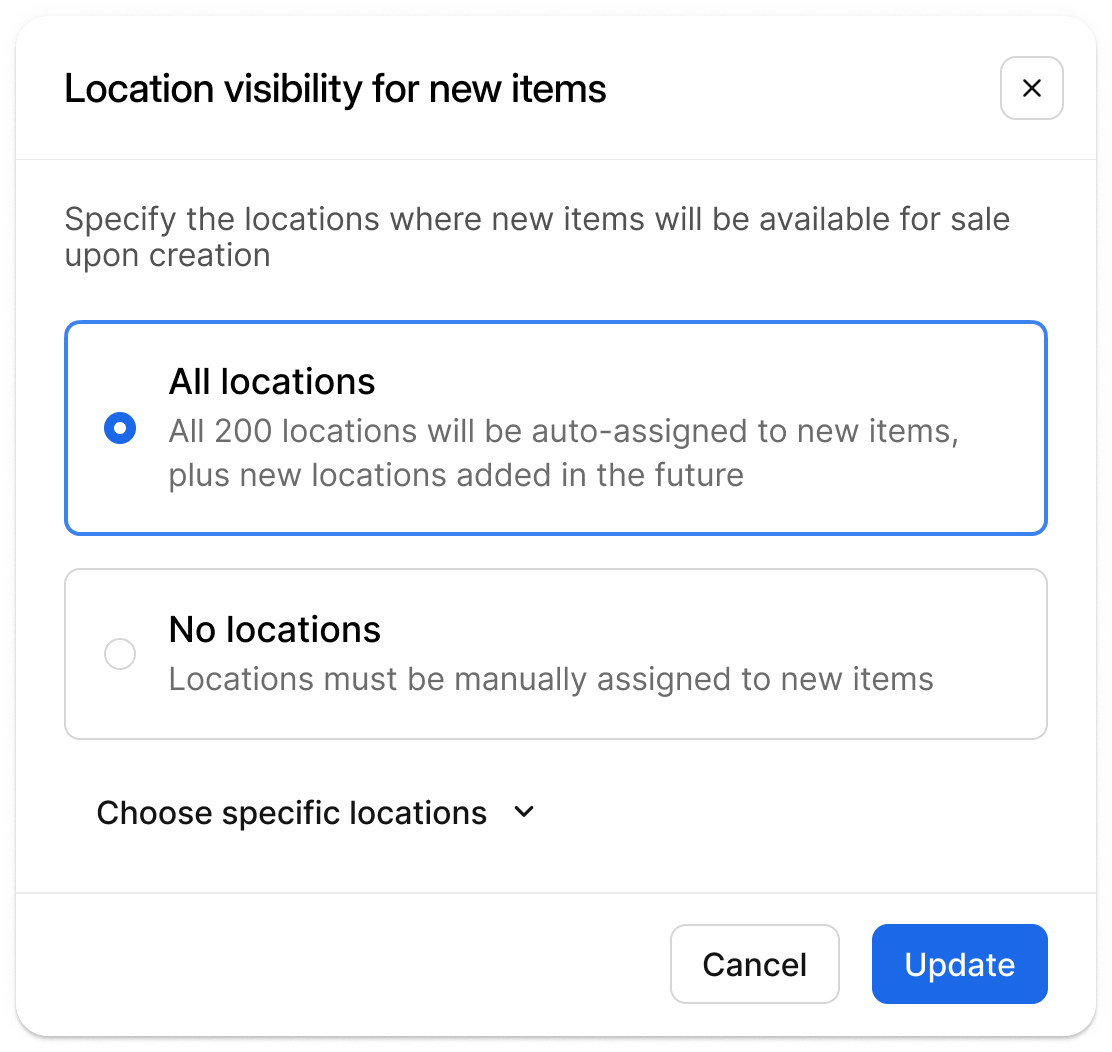Image resolution: width=1112 pixels, height=1052 pixels.
Task: Click the small down arrow beside Choose specific locations
Action: click(524, 812)
